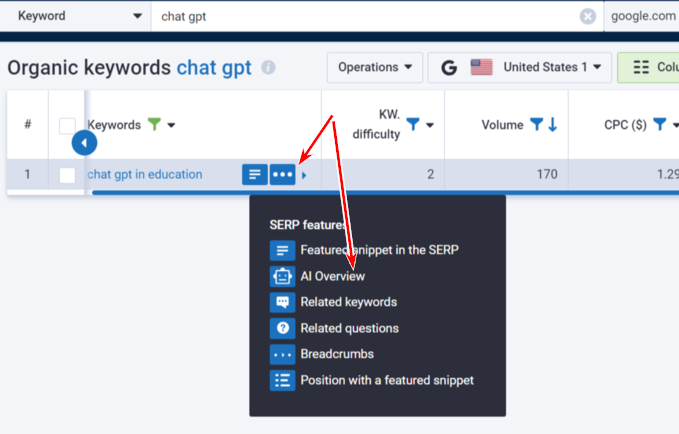Viewport: 679px width, 434px height.
Task: Expand the Keywords column dropdown arrow
Action: pyautogui.click(x=171, y=125)
